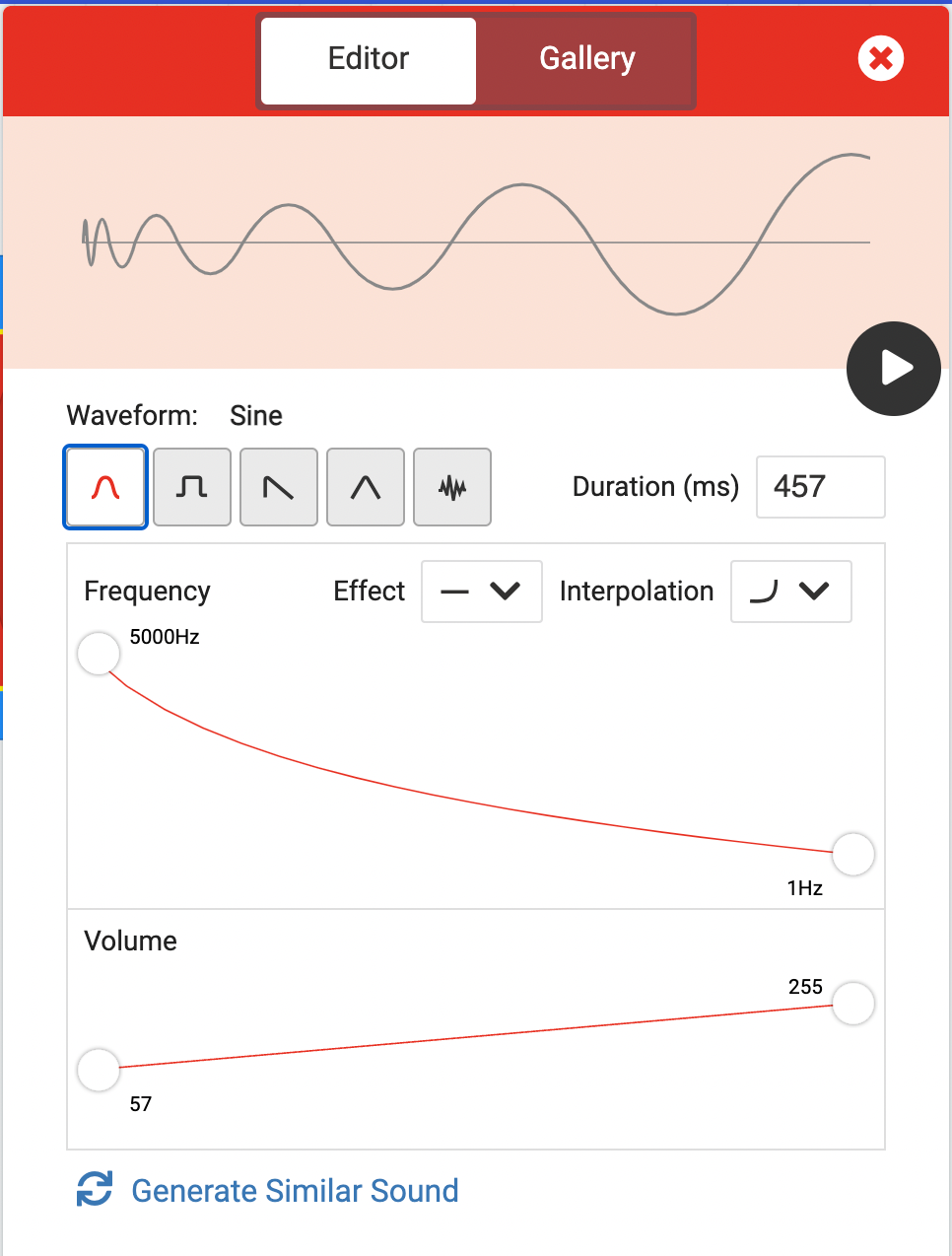Click the 5000Hz start frequency handle
The height and width of the screenshot is (1256, 952).
[x=99, y=654]
